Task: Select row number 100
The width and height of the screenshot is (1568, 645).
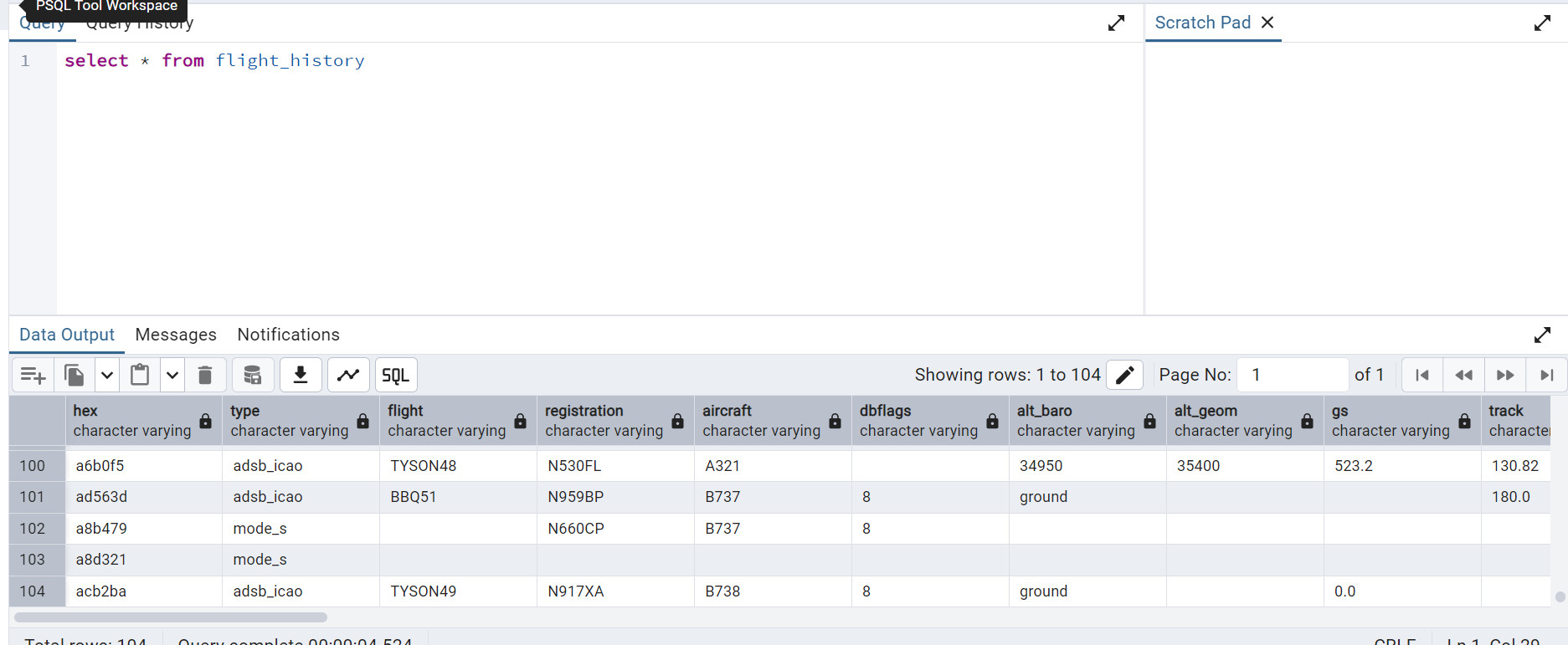Action: (38, 466)
